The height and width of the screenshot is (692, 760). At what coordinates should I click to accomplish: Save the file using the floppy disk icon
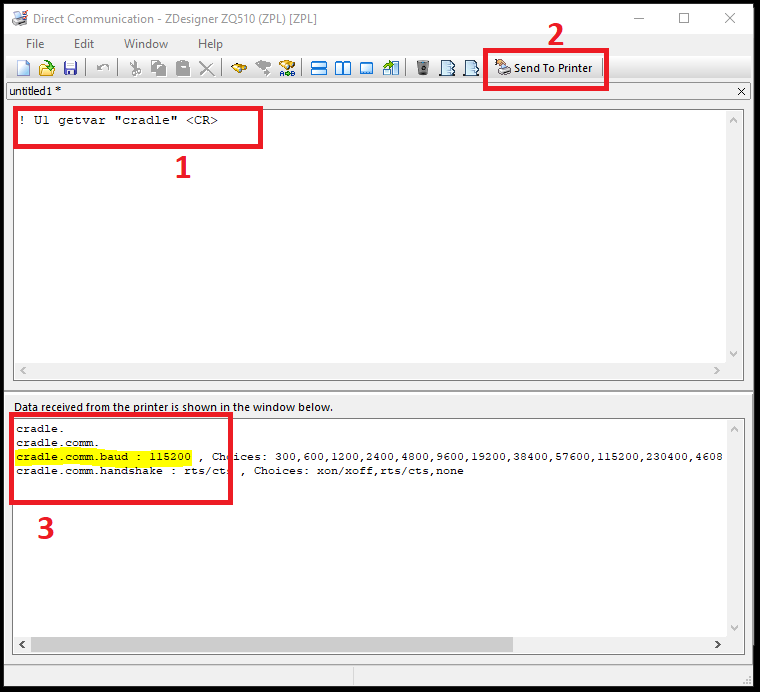(x=70, y=68)
